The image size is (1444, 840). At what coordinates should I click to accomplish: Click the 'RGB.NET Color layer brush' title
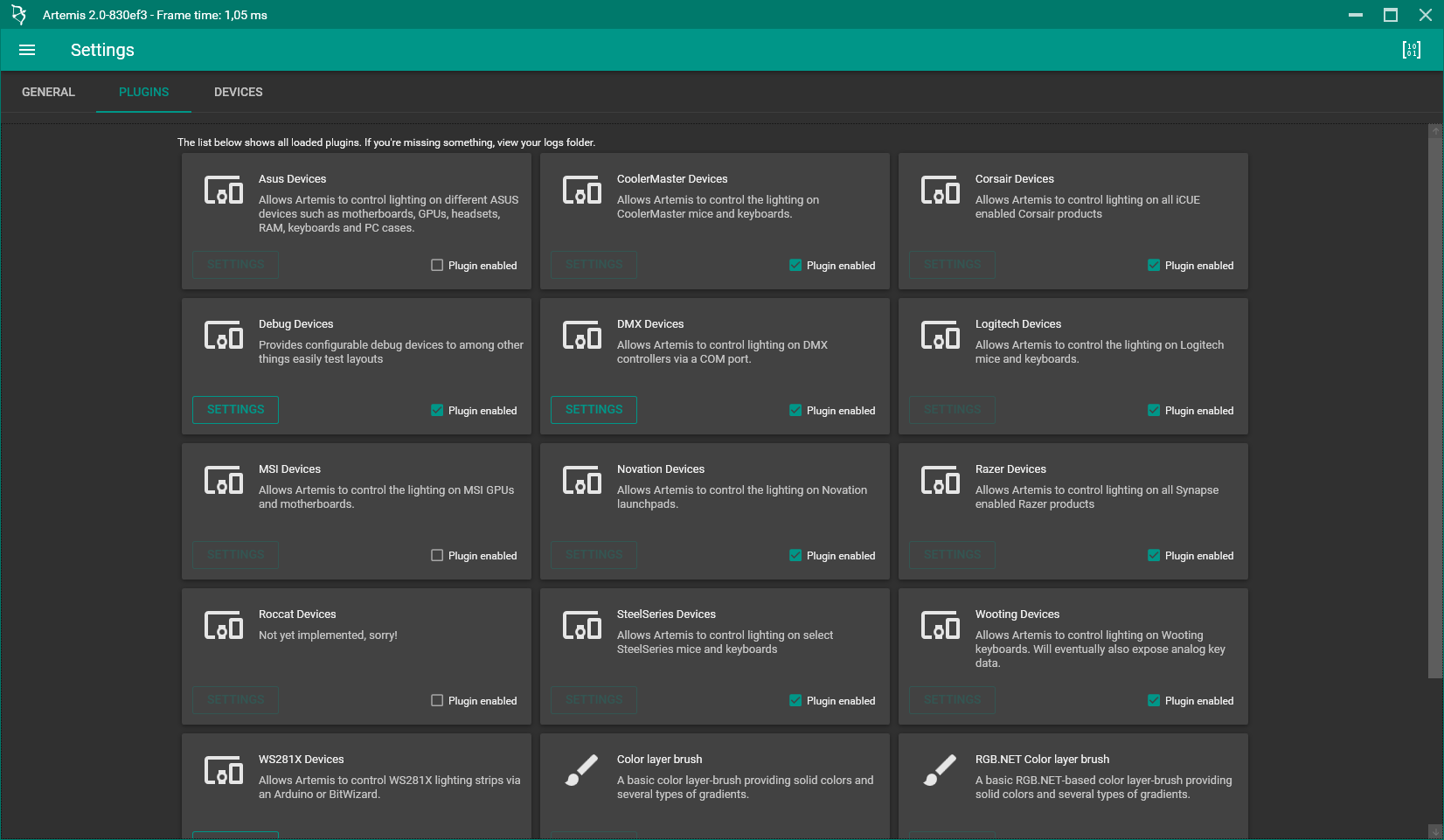(x=1043, y=760)
